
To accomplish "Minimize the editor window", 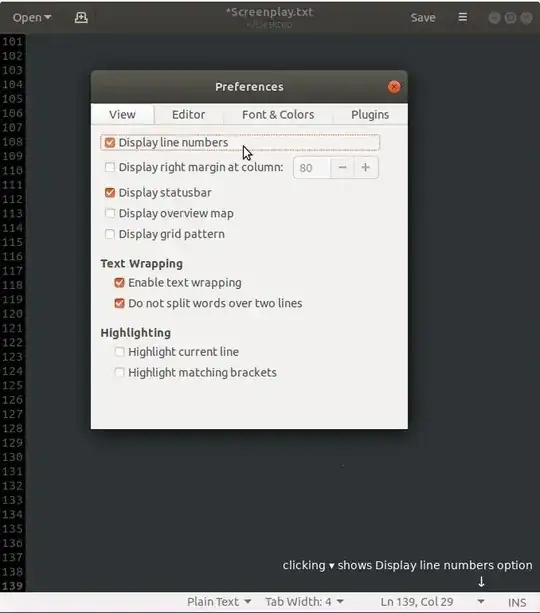I will 495,18.
